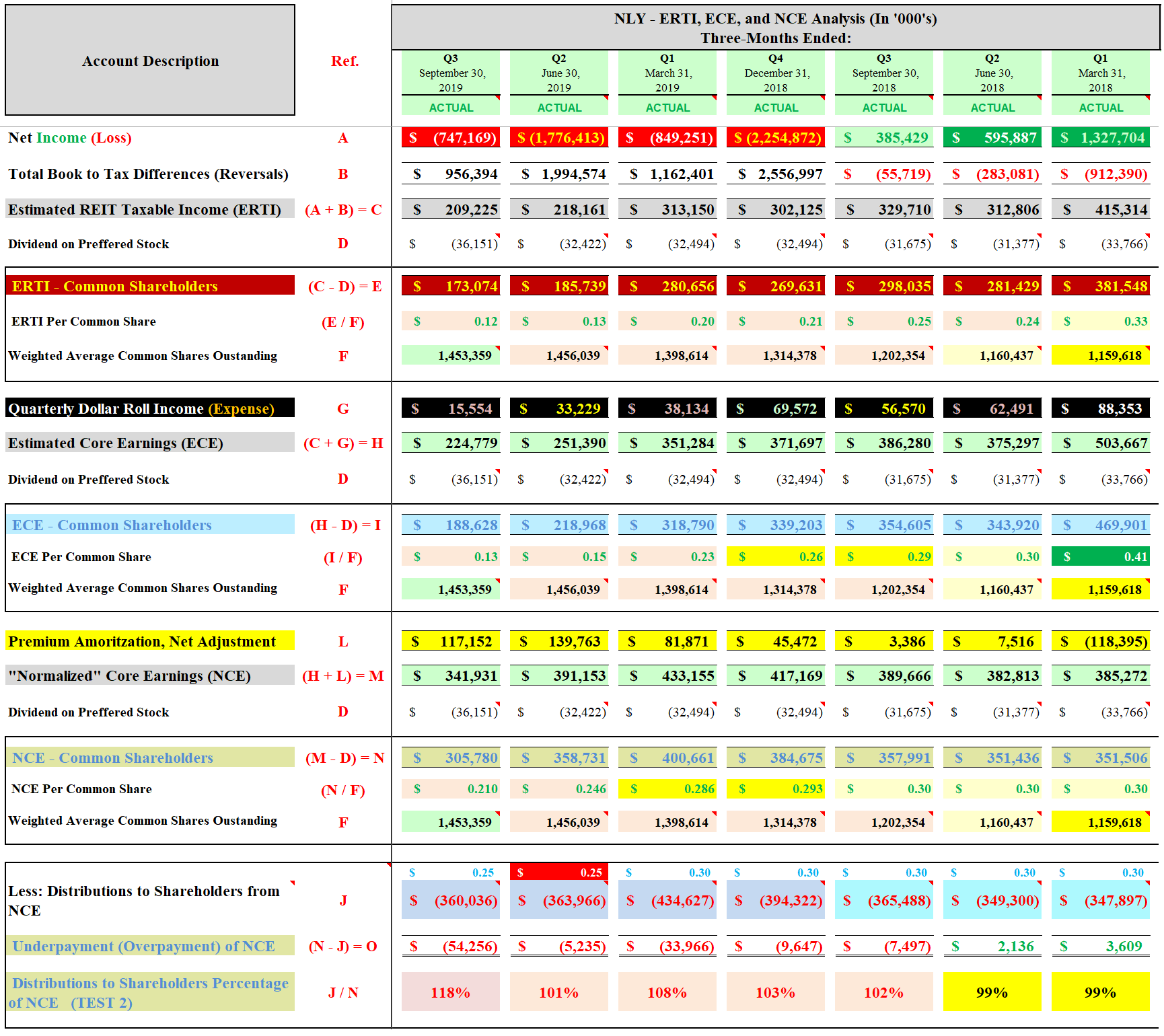Select the 'Q4 December 31, 2018' column header
The height and width of the screenshot is (1036, 1164).
click(776, 73)
